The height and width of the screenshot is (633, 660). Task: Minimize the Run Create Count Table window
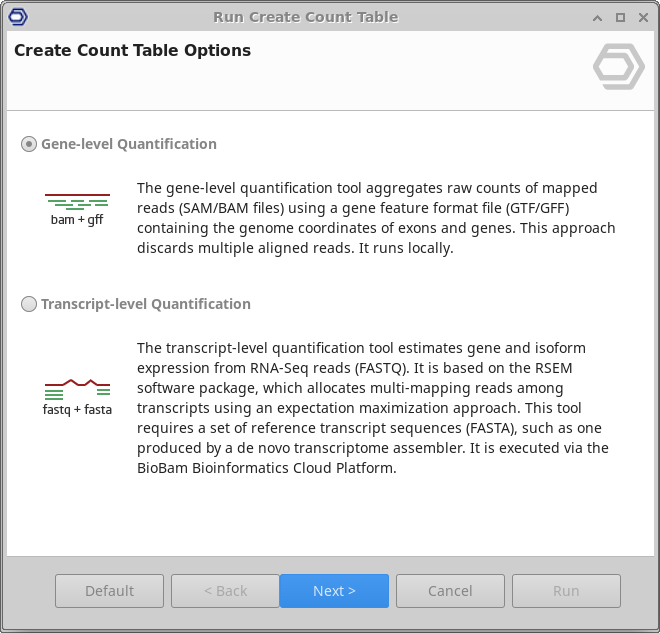[x=597, y=17]
